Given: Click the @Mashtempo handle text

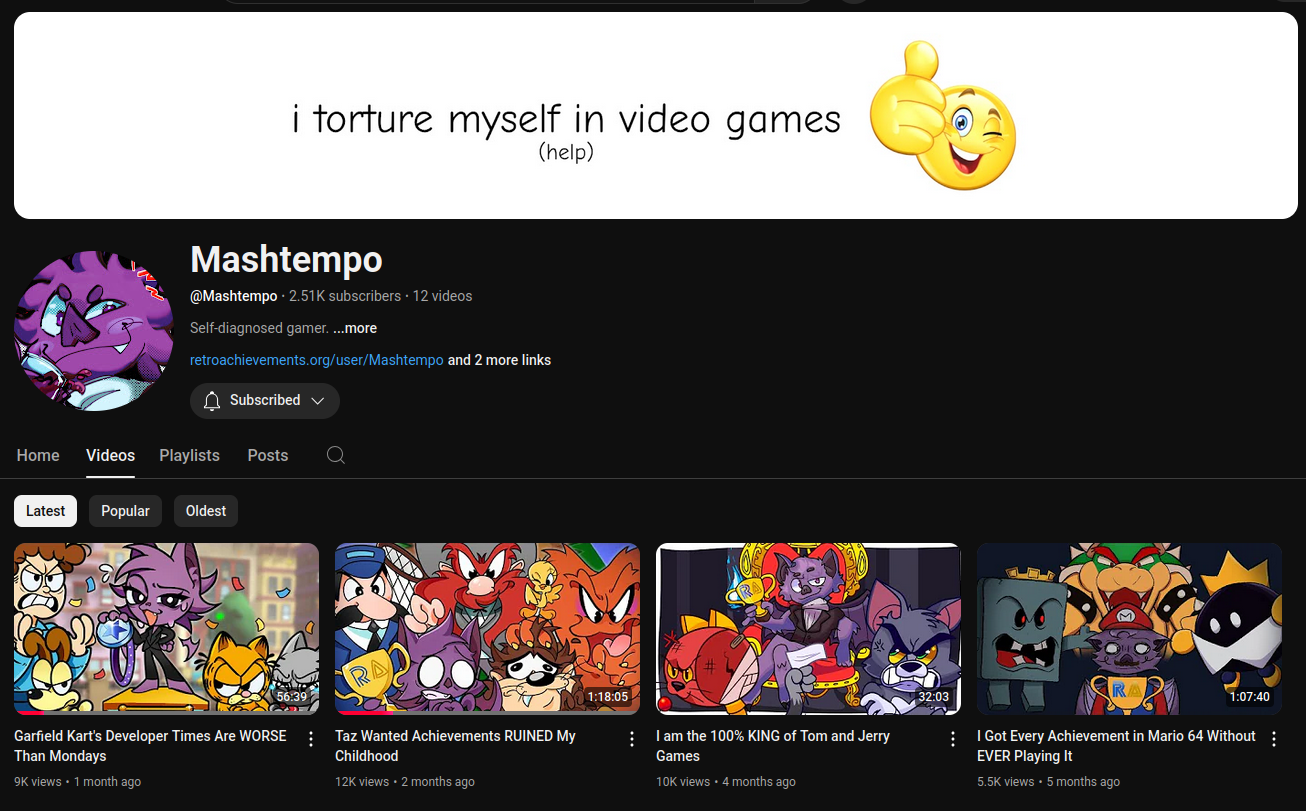Looking at the screenshot, I should tap(234, 296).
